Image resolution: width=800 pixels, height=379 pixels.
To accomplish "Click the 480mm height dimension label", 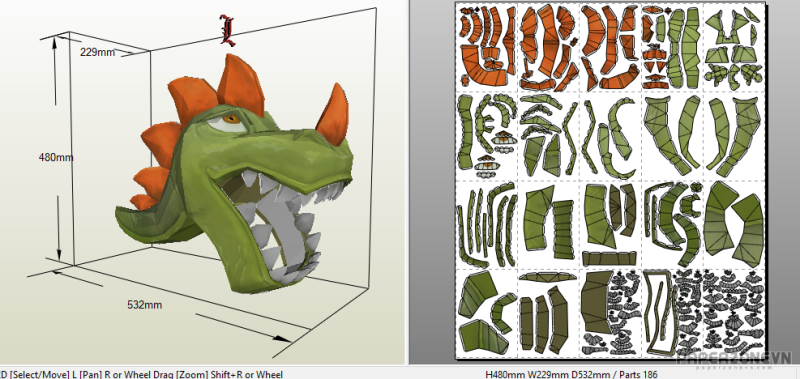I will [x=56, y=158].
